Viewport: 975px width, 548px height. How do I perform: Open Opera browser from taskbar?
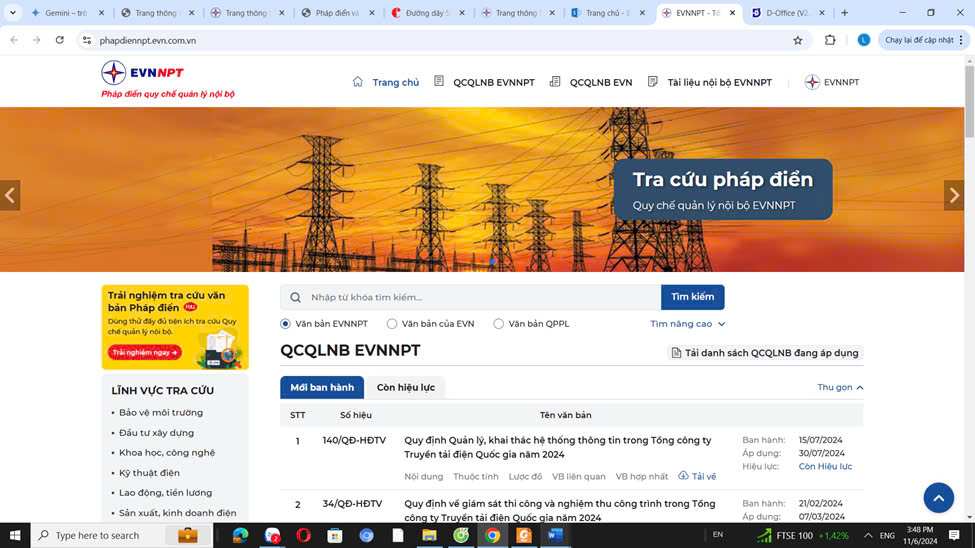coord(303,535)
